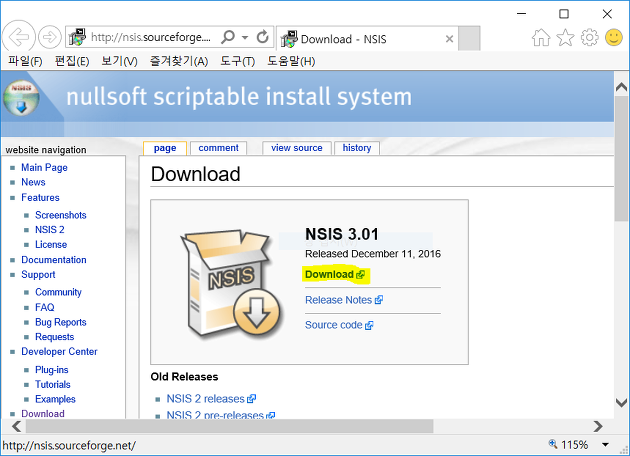Click the vertical scrollbar thumb
The image size is (630, 456).
click(621, 159)
